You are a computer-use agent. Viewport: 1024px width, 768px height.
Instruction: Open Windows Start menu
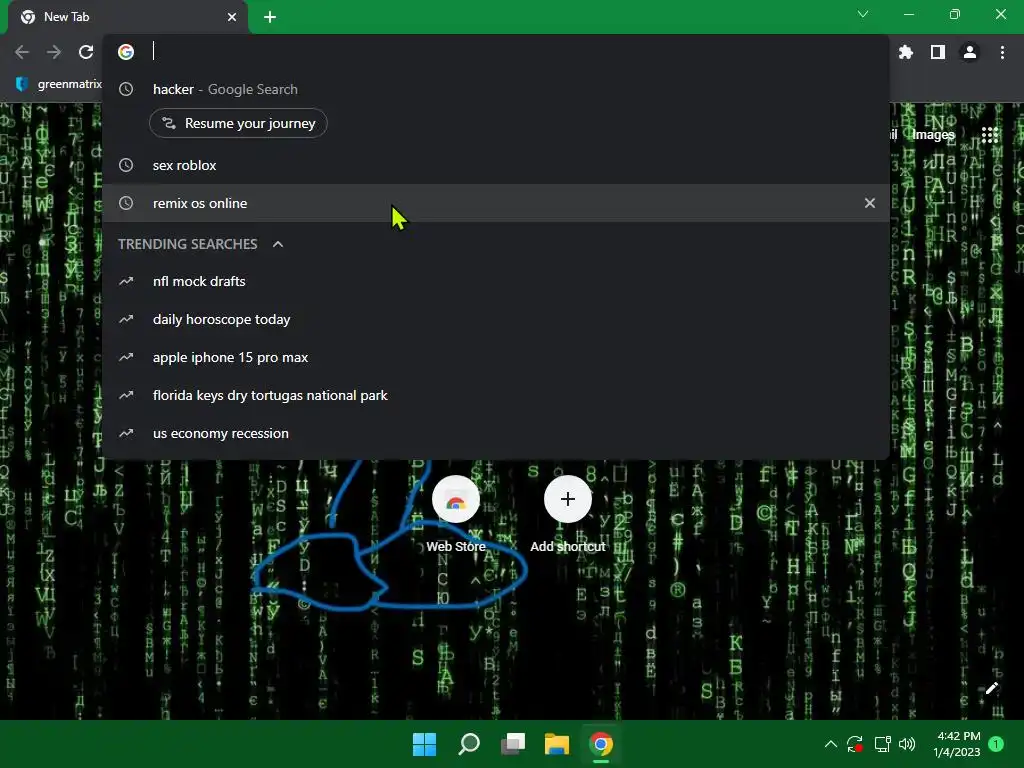coord(424,744)
